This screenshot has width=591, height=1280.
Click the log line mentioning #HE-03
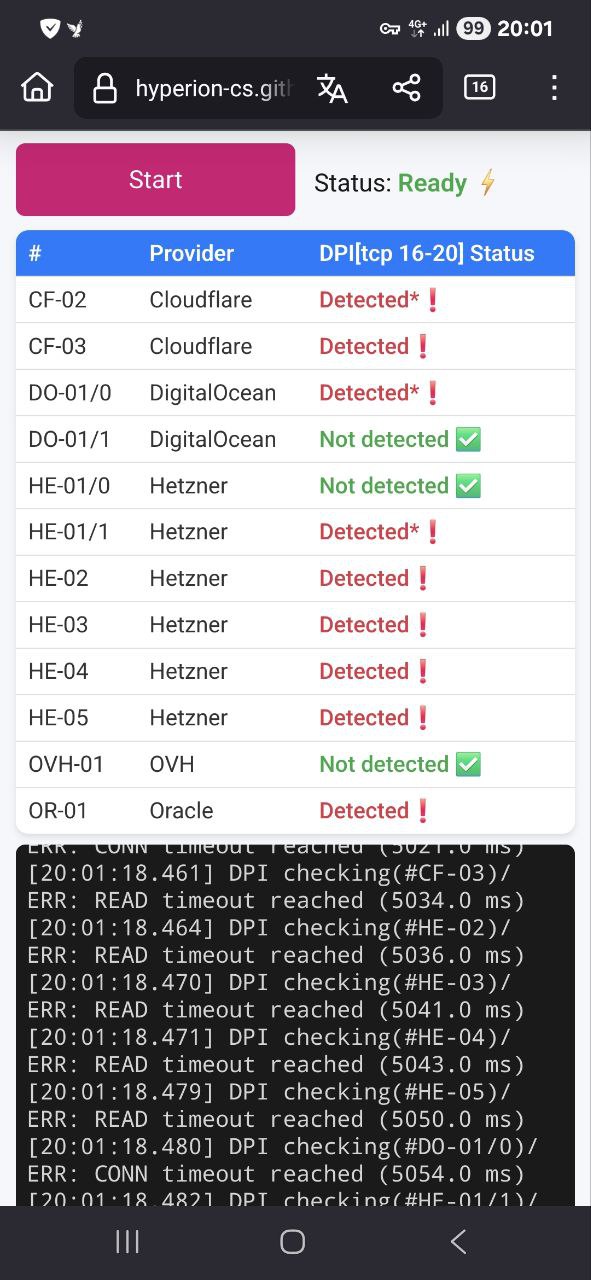point(269,982)
